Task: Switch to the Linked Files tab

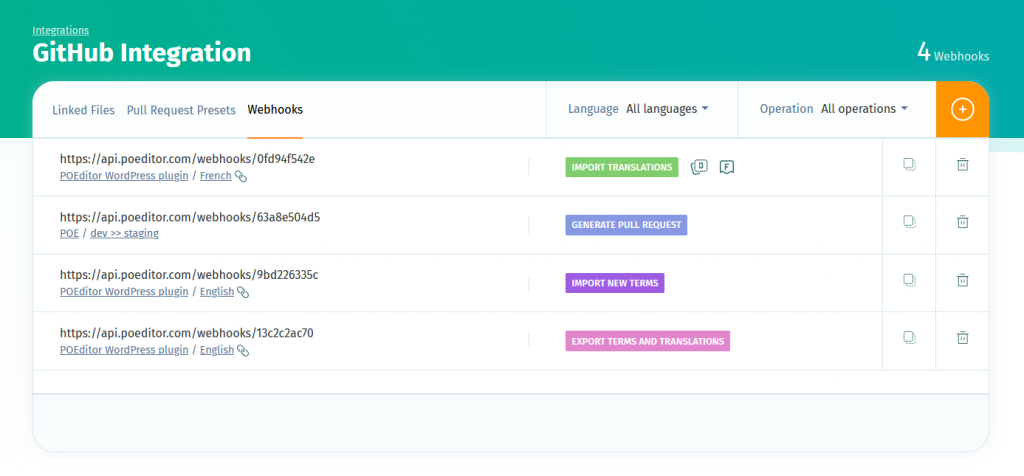Action: (x=84, y=110)
